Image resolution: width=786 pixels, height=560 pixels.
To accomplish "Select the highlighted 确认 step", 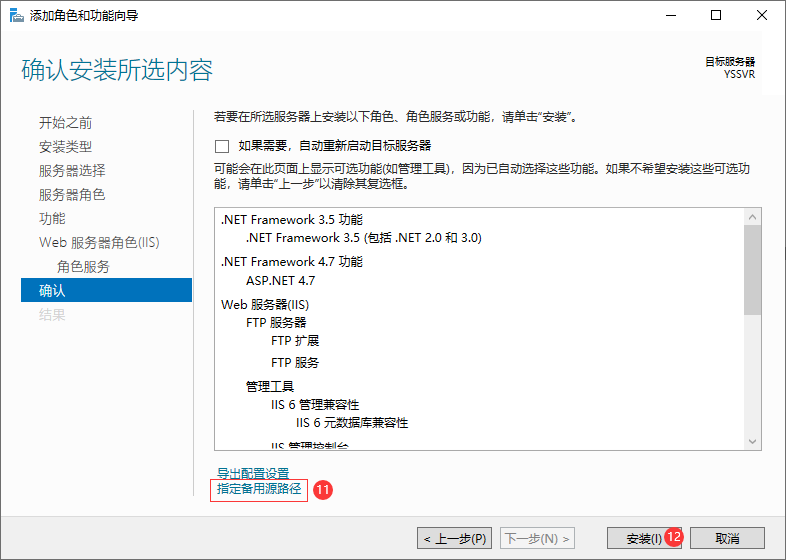I will coord(106,290).
